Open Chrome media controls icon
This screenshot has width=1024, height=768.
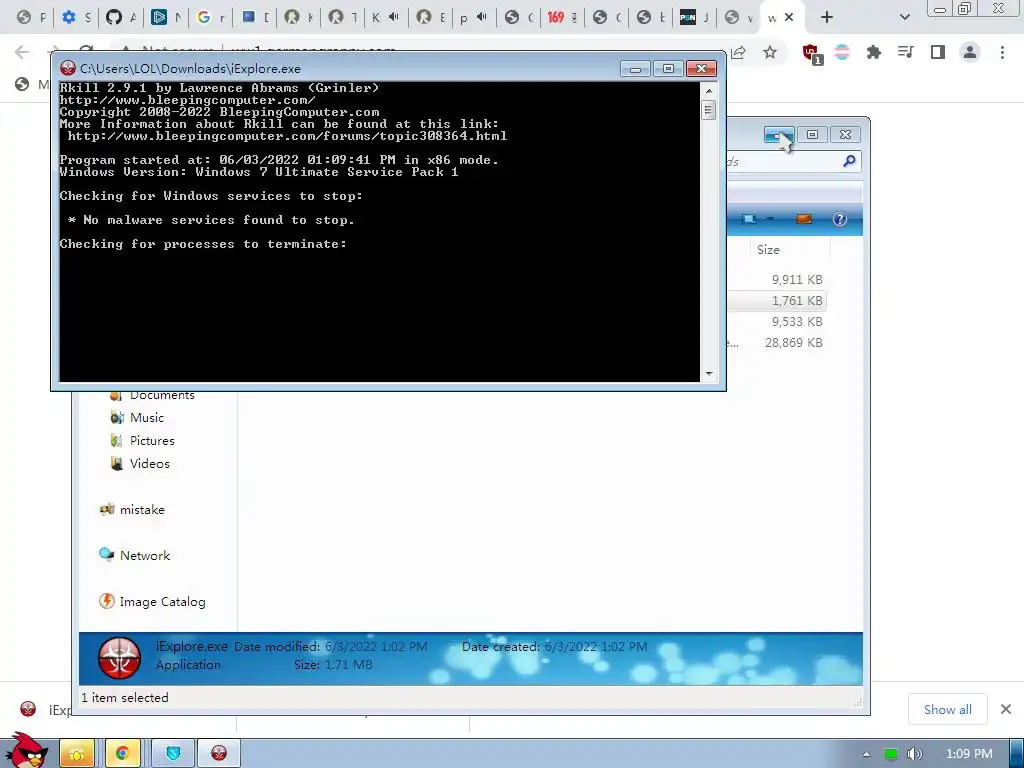[x=905, y=52]
